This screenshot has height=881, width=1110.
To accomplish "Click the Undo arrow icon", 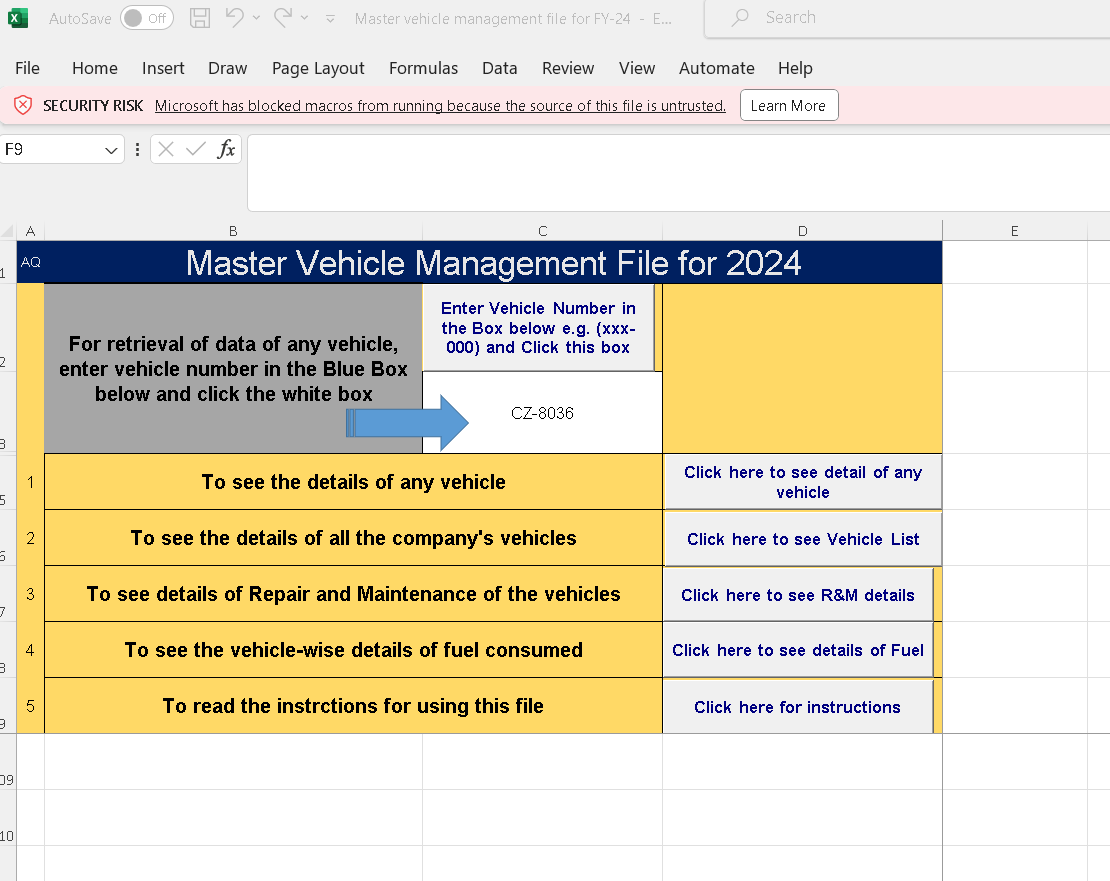I will [x=234, y=17].
